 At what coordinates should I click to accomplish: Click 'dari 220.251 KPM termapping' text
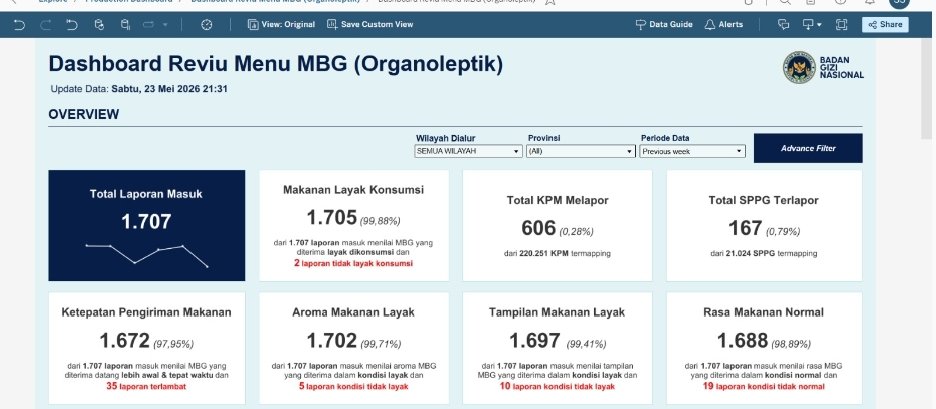558,254
